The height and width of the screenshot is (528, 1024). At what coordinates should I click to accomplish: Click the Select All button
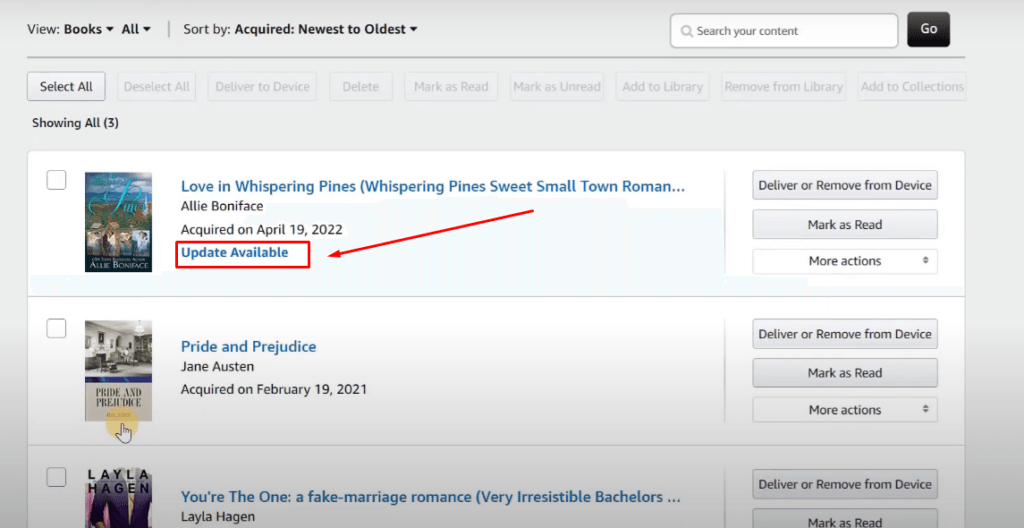pos(66,86)
